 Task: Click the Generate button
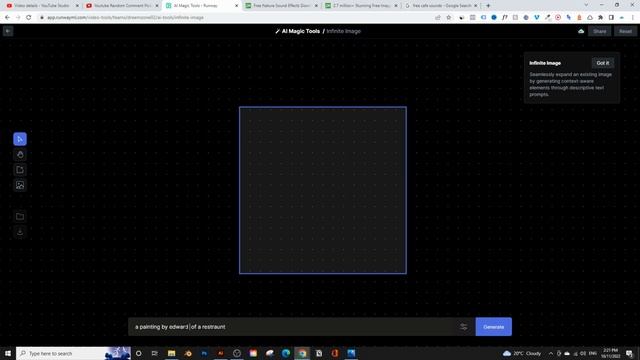click(493, 327)
